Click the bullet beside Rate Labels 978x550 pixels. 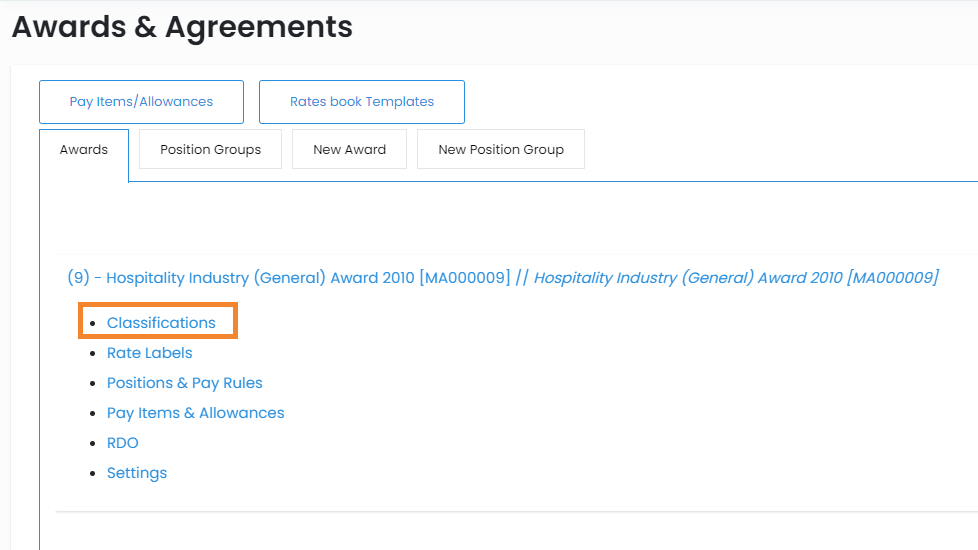tap(92, 354)
